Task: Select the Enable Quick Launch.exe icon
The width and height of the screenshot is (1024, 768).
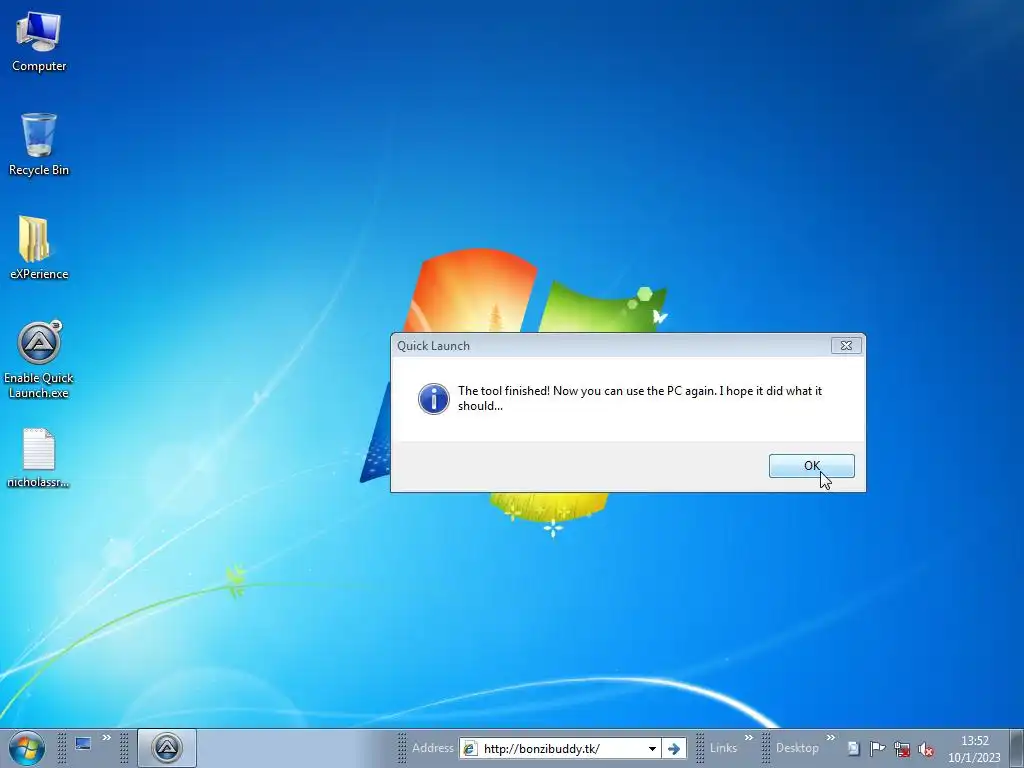Action: (39, 360)
